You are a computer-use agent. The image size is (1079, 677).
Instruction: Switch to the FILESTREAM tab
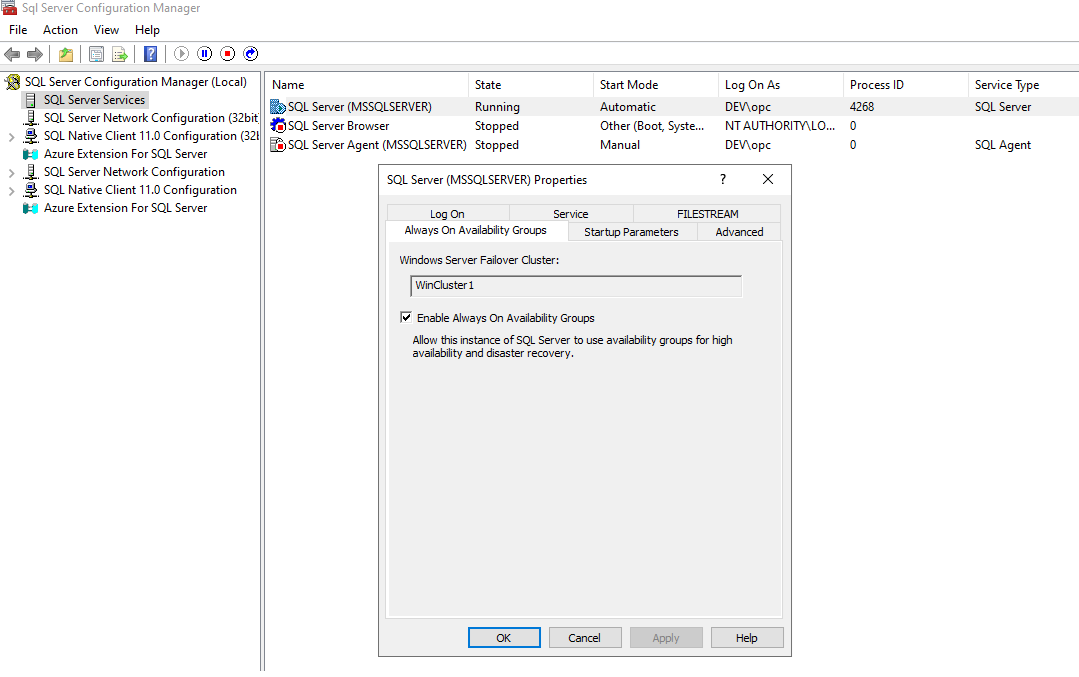pyautogui.click(x=707, y=213)
